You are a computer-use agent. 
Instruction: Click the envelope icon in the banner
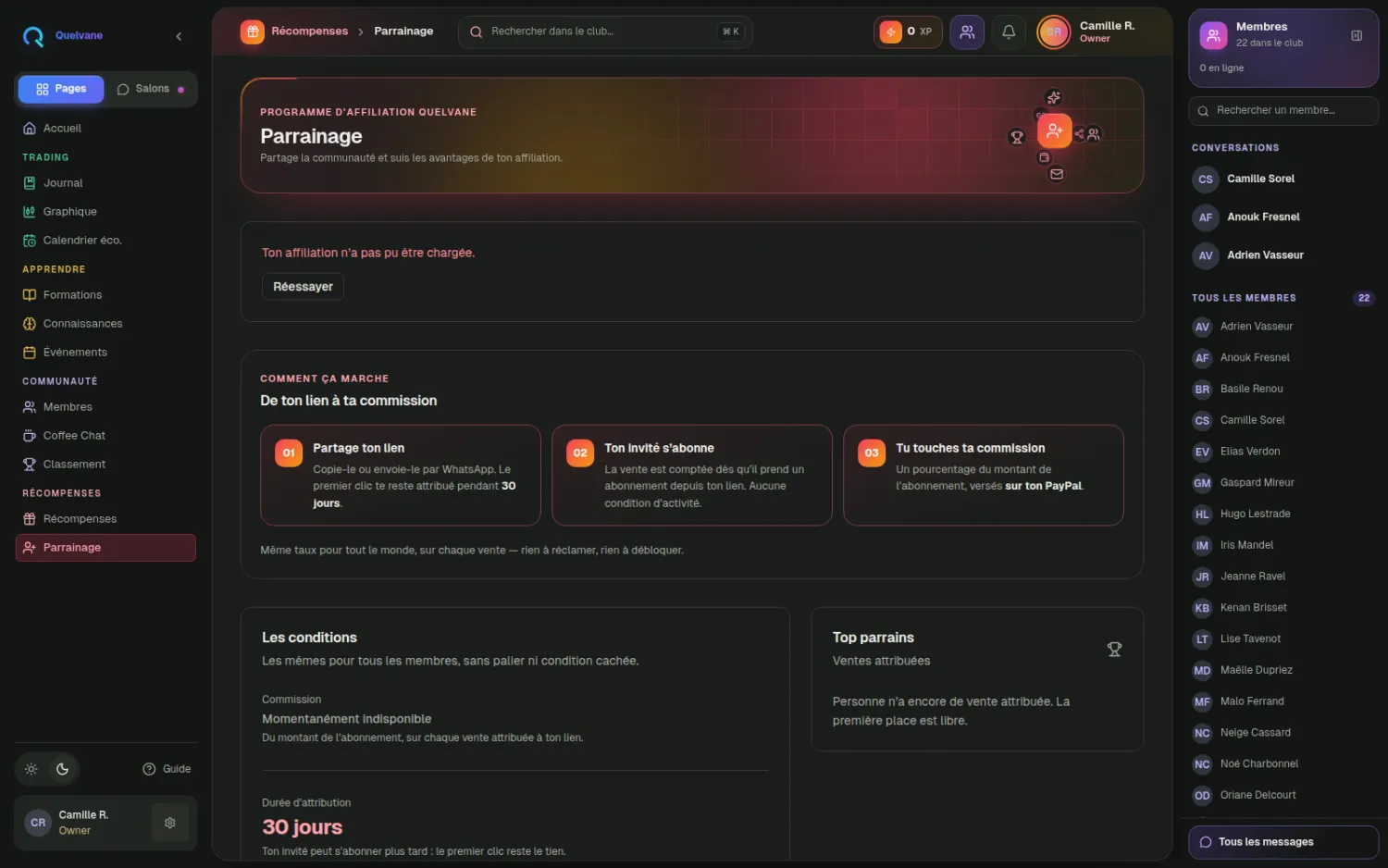coord(1057,174)
